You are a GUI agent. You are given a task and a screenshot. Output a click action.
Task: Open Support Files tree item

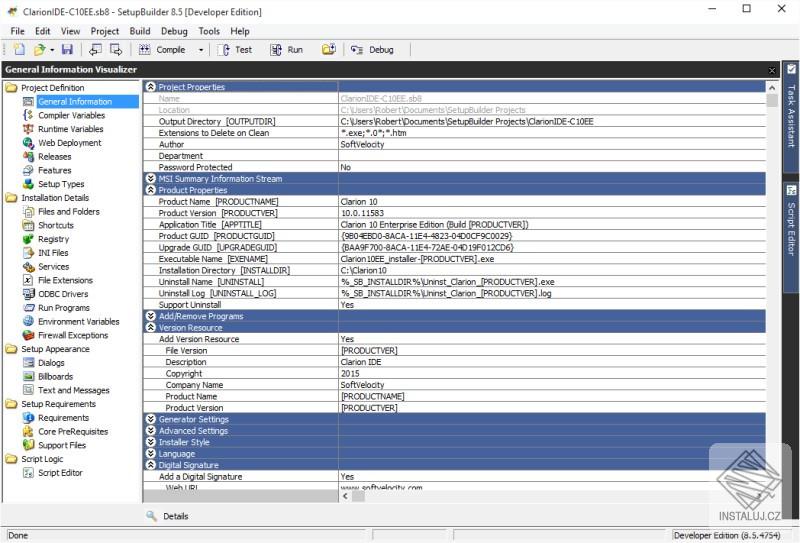click(x=62, y=446)
